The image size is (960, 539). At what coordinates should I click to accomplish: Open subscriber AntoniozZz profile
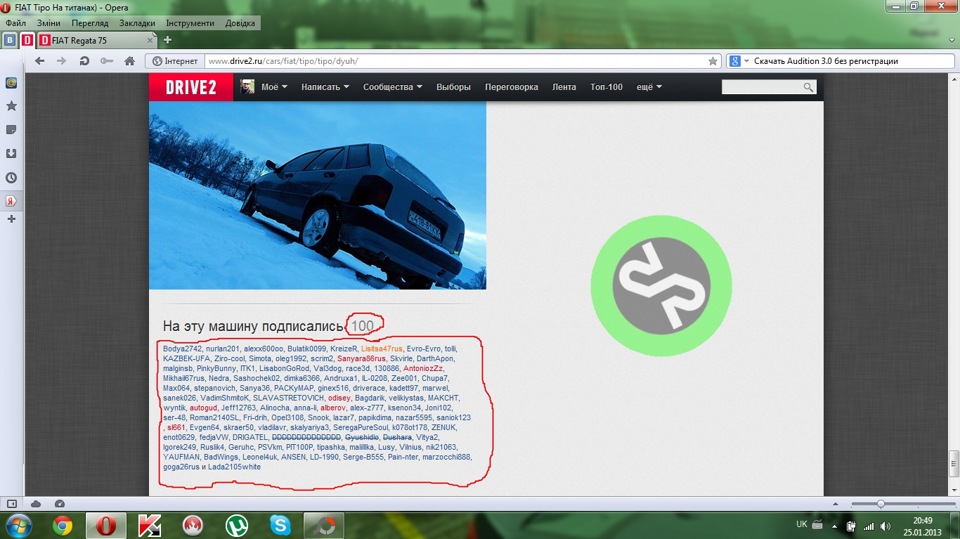click(422, 368)
